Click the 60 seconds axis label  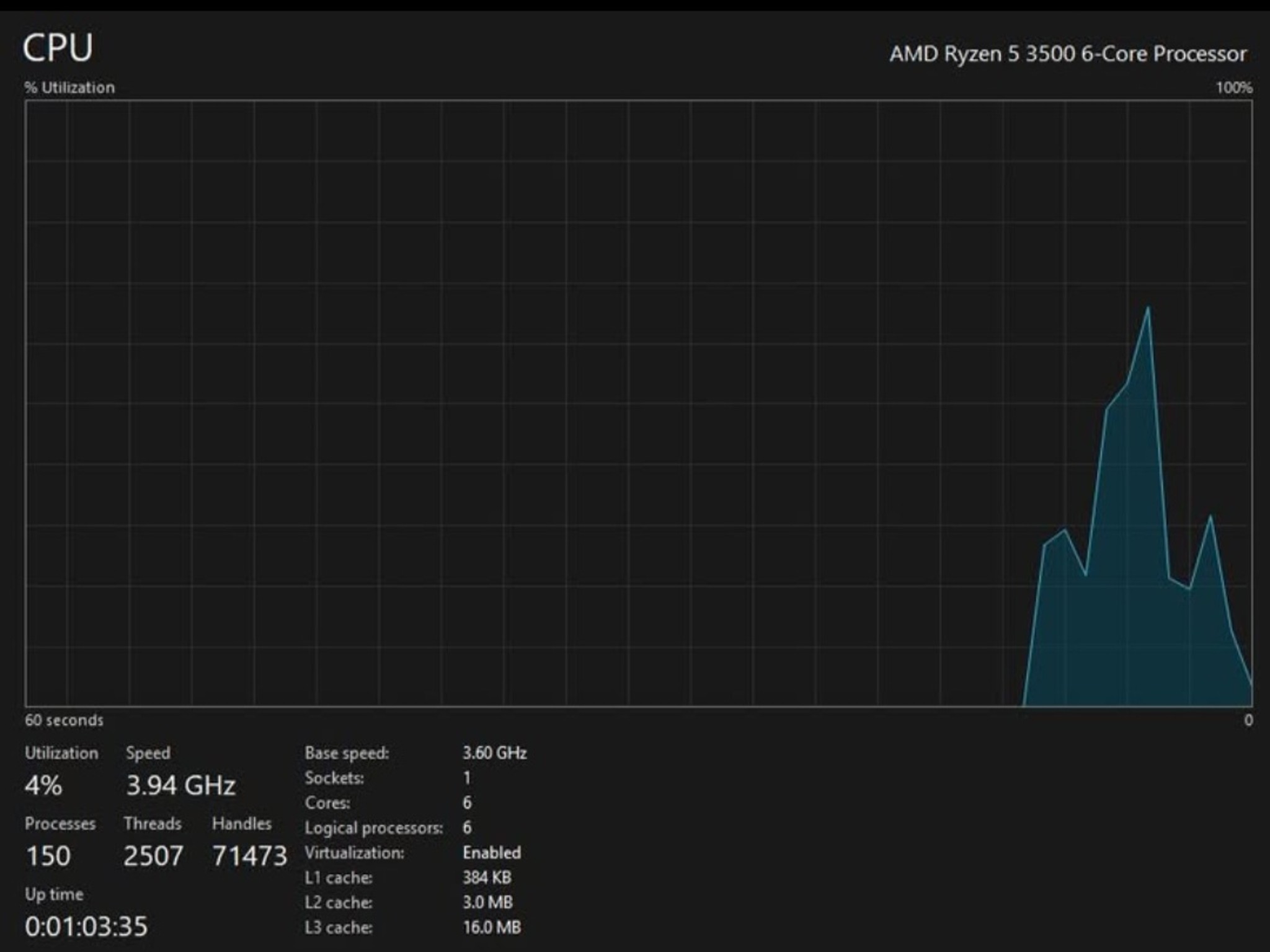64,720
